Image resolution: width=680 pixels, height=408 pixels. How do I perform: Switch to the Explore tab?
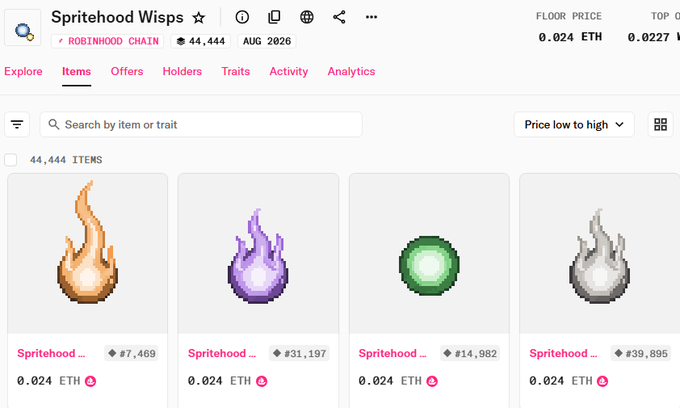click(23, 72)
